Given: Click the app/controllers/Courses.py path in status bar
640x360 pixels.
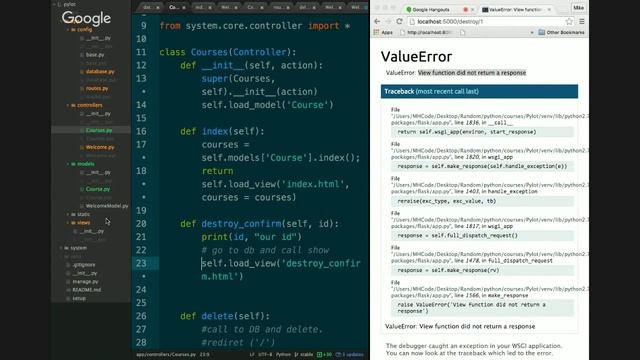Looking at the screenshot, I should (166, 354).
